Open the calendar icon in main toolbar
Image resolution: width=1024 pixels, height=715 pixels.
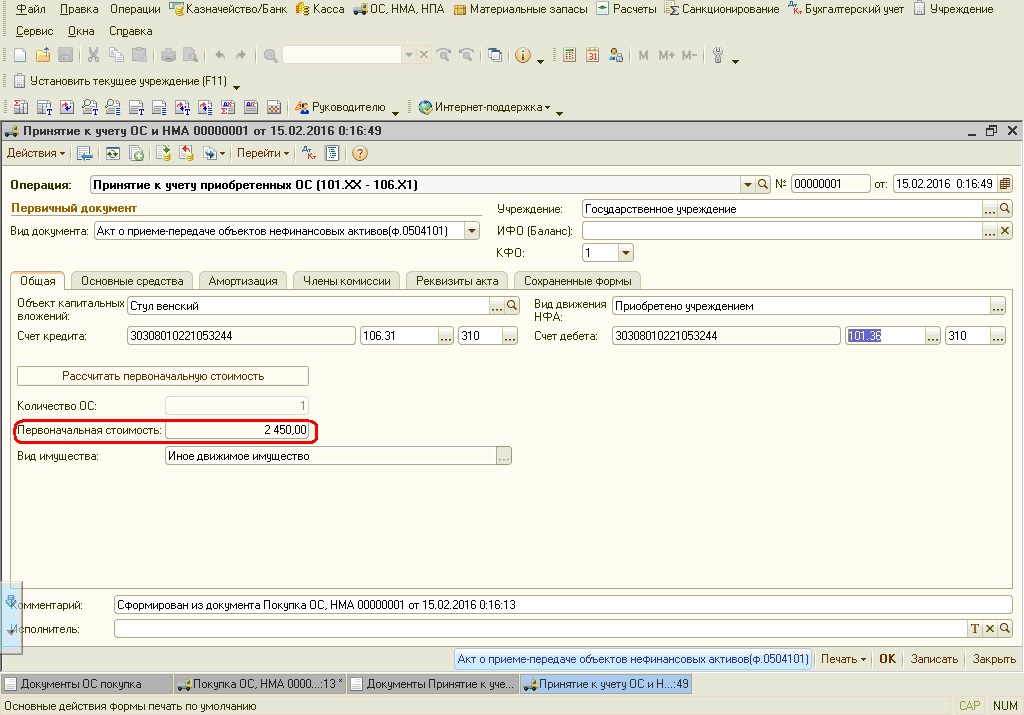pos(592,56)
